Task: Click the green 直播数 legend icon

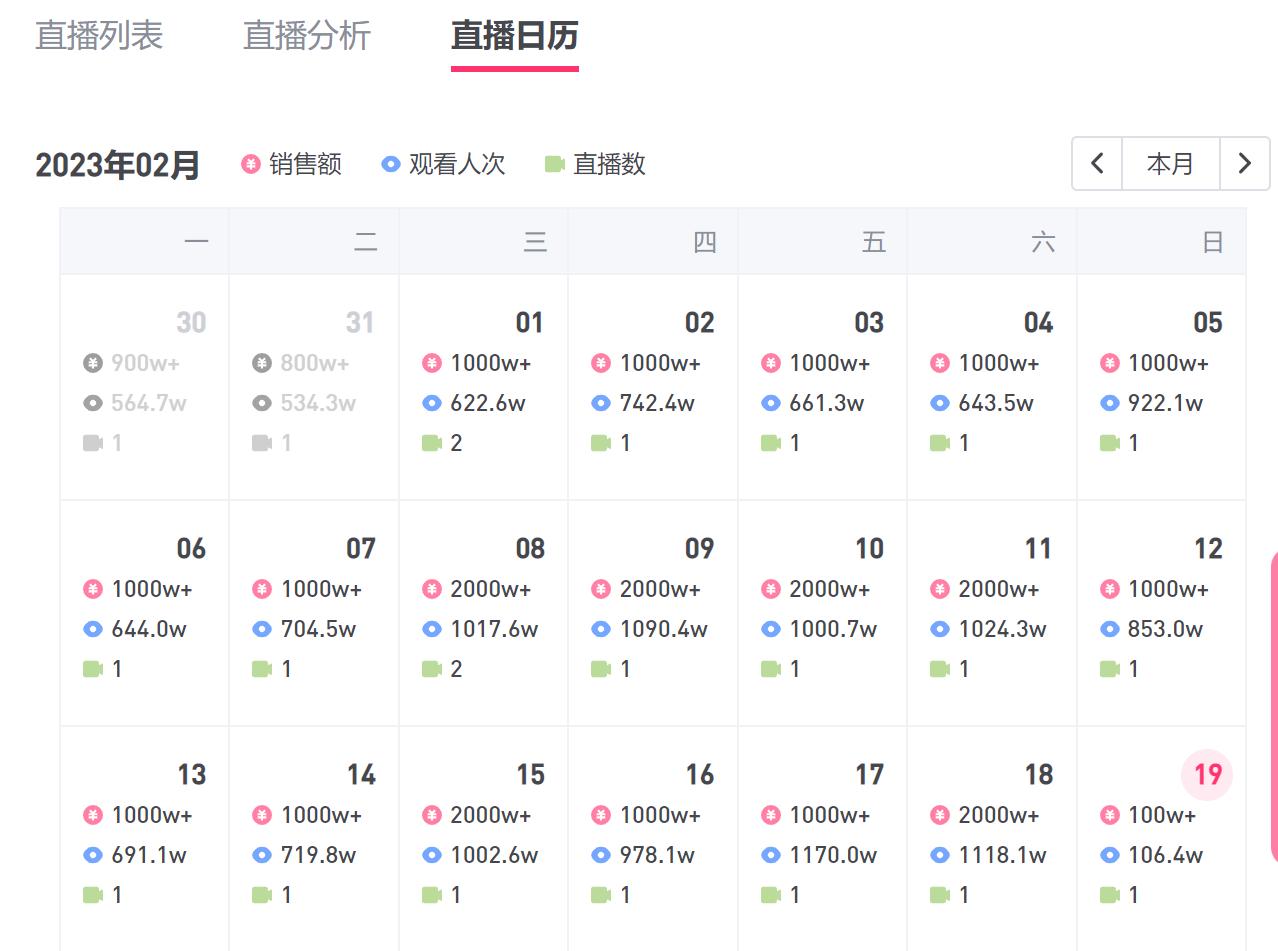Action: coord(554,164)
